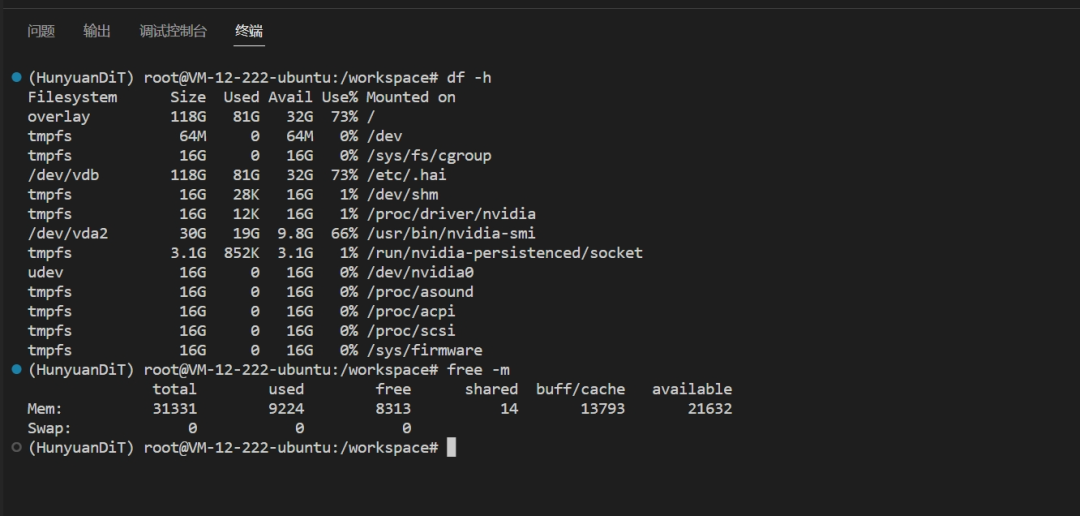This screenshot has height=516, width=1080.
Task: Click the '9224' used memory value
Action: 286,409
